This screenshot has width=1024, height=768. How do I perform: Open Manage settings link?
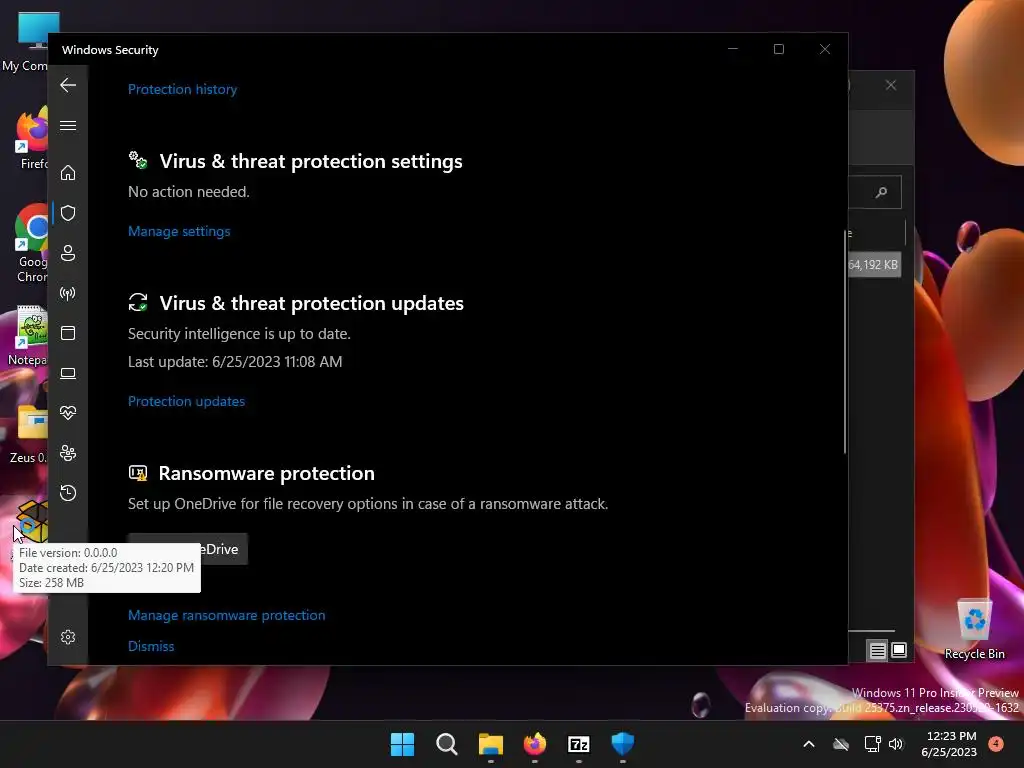click(179, 231)
